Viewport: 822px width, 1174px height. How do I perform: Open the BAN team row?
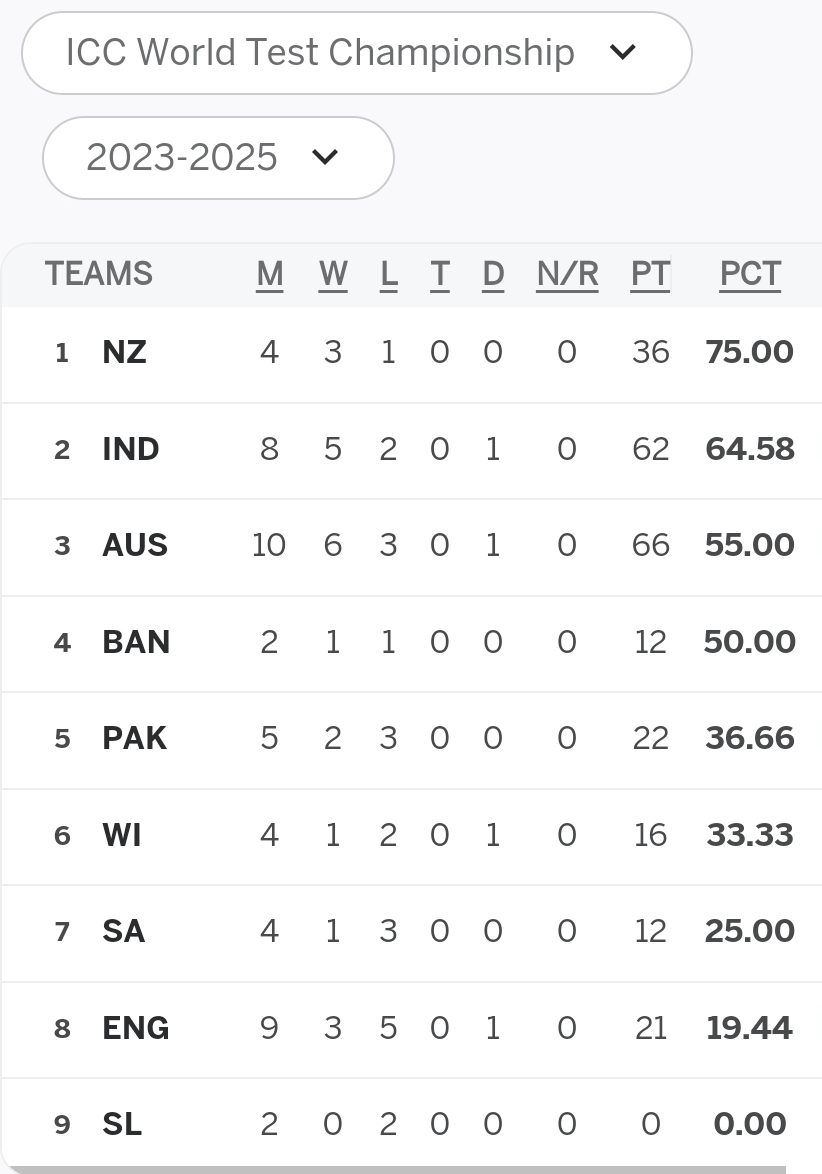click(412, 644)
